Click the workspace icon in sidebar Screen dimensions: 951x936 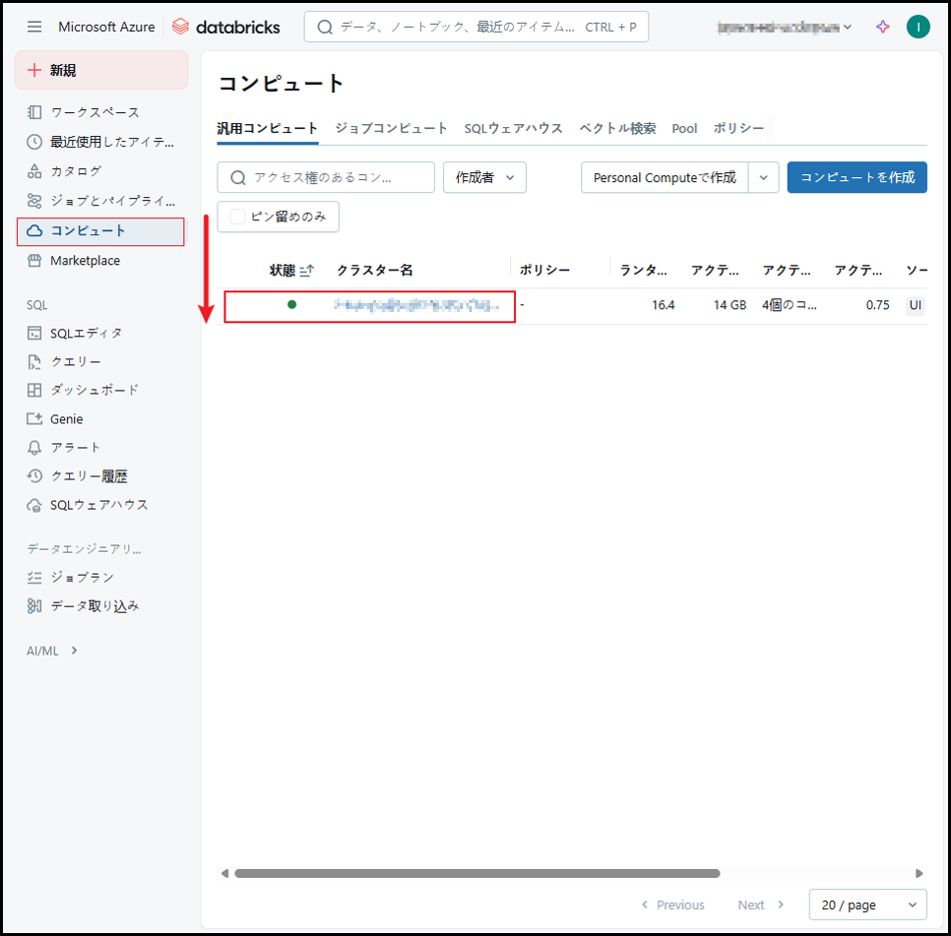35,112
